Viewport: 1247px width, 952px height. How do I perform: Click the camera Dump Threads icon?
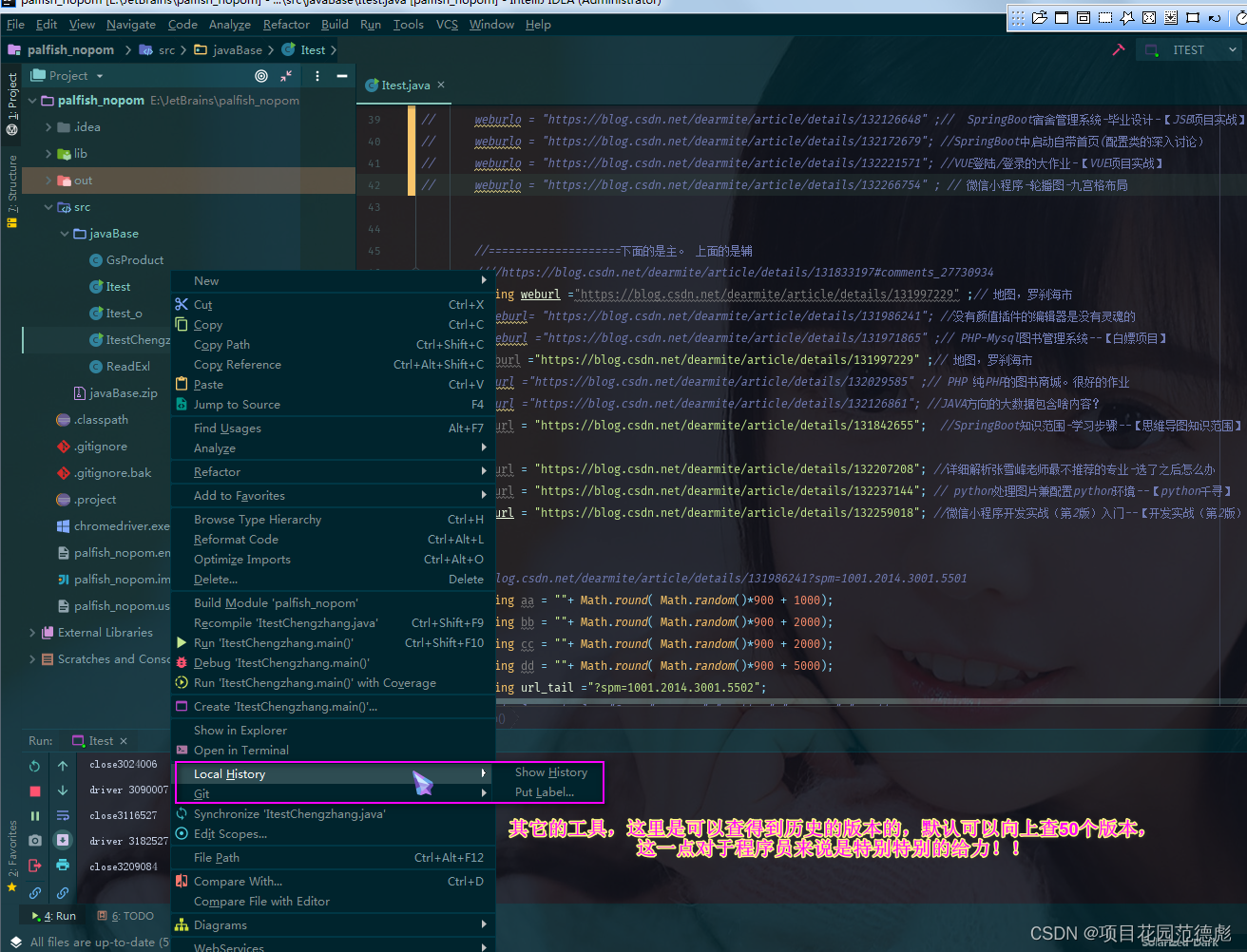point(35,840)
